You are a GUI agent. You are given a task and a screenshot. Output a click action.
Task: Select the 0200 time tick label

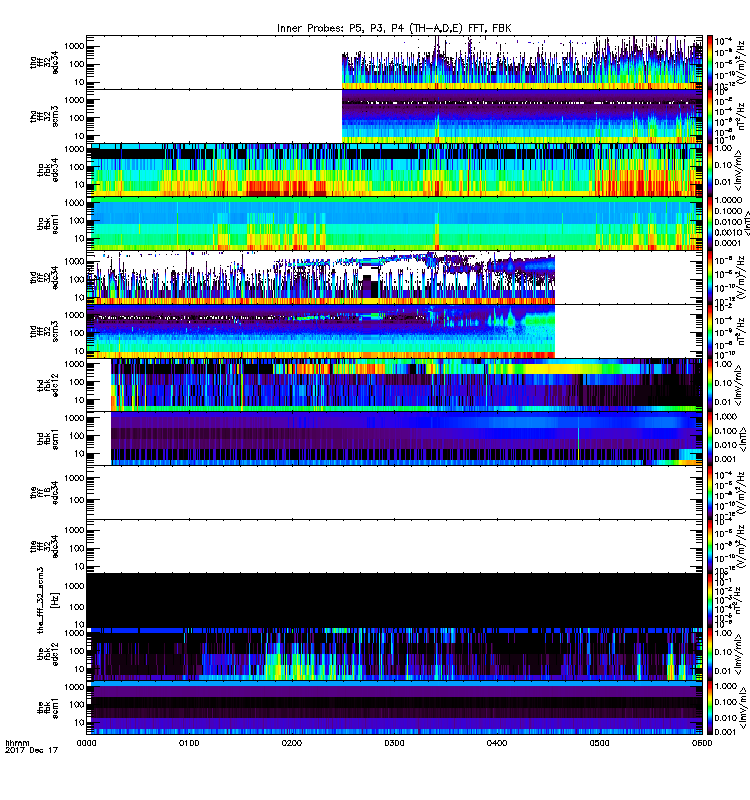291,743
